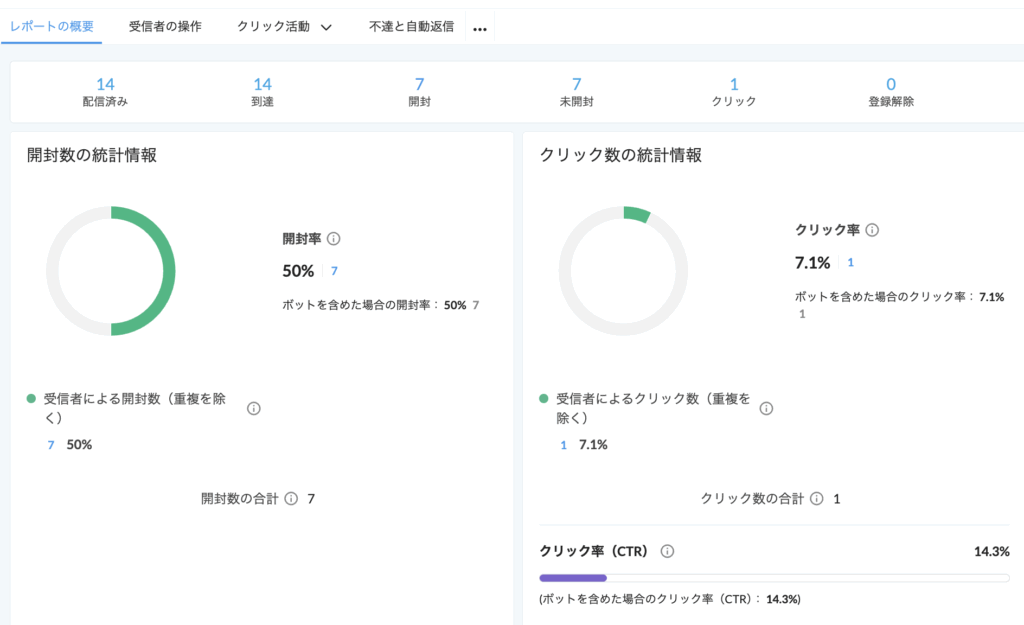Screen dimensions: 1024x625
Task: Click the 50% open rate value
Action: coord(298,271)
